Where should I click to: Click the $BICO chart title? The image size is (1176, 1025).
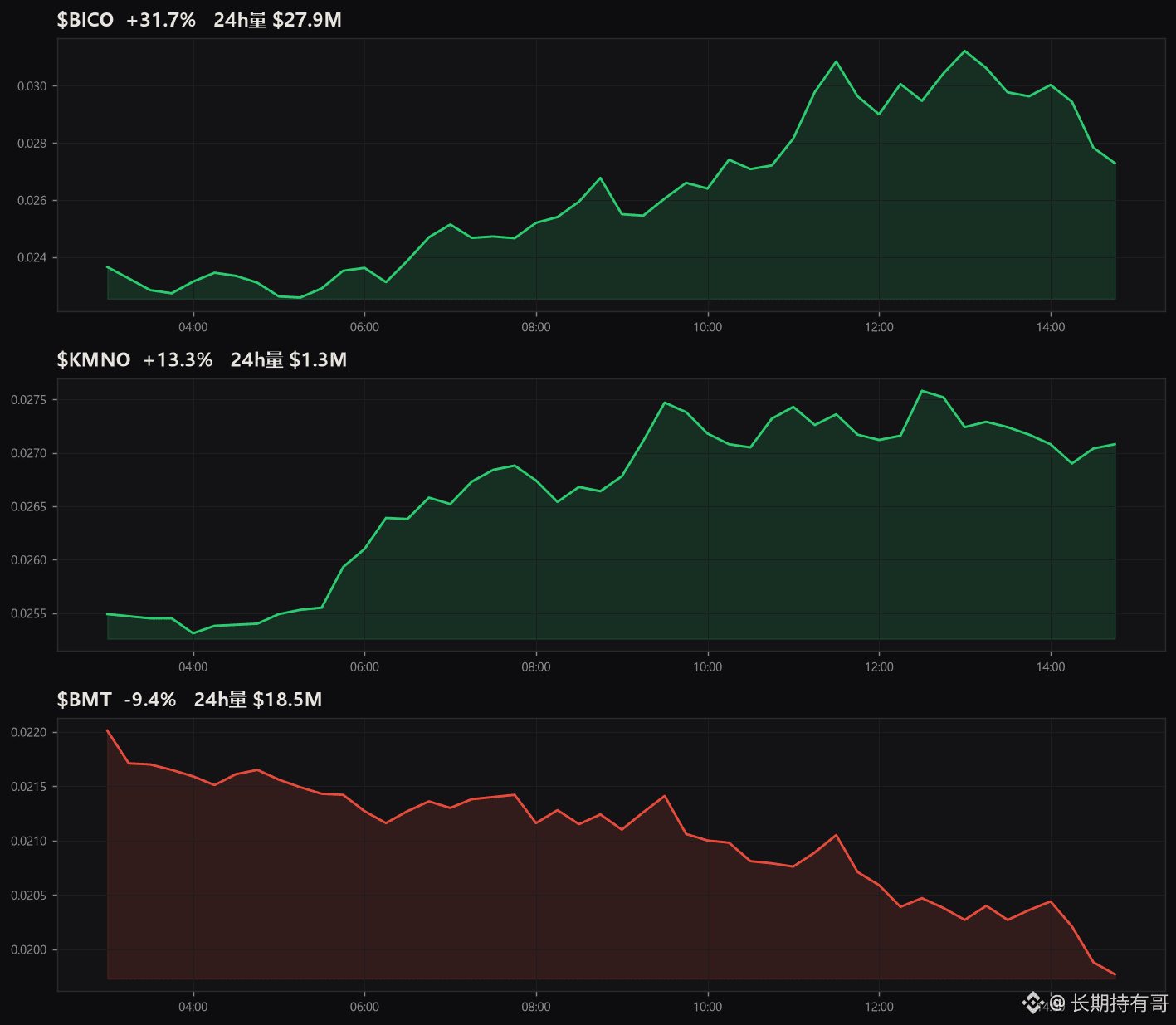[x=85, y=20]
